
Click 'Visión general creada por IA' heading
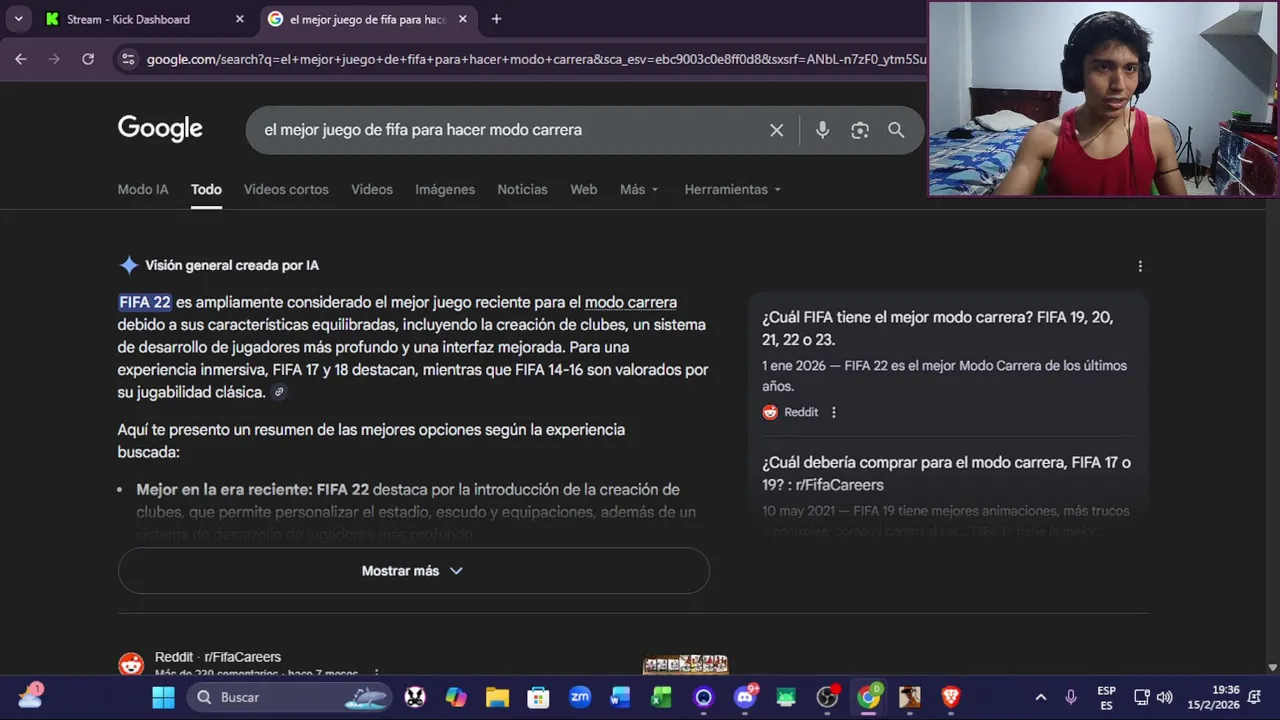click(x=232, y=266)
